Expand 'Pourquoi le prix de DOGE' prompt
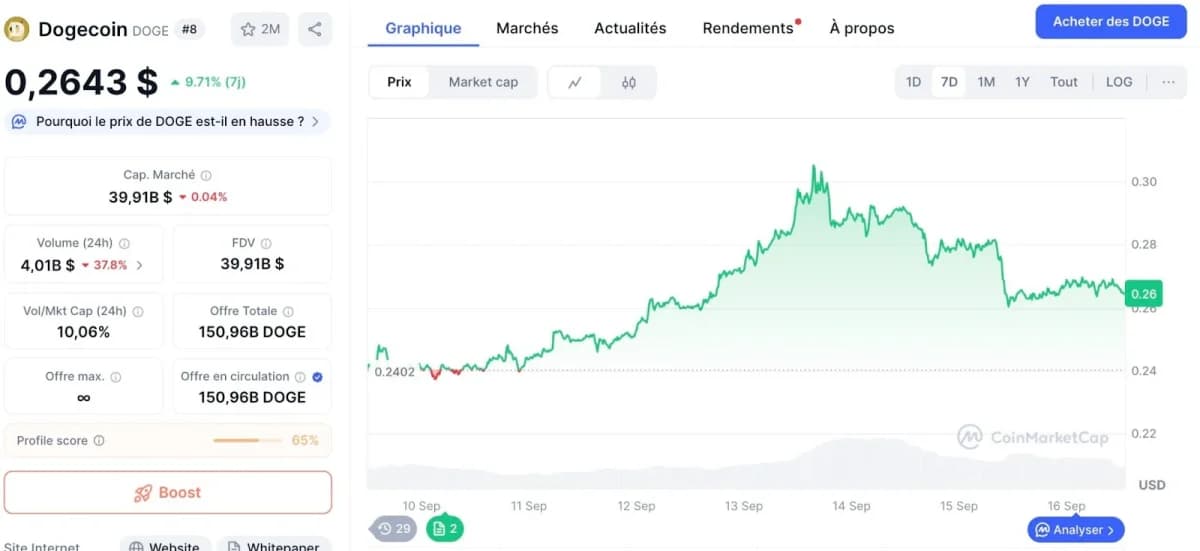 [x=168, y=122]
